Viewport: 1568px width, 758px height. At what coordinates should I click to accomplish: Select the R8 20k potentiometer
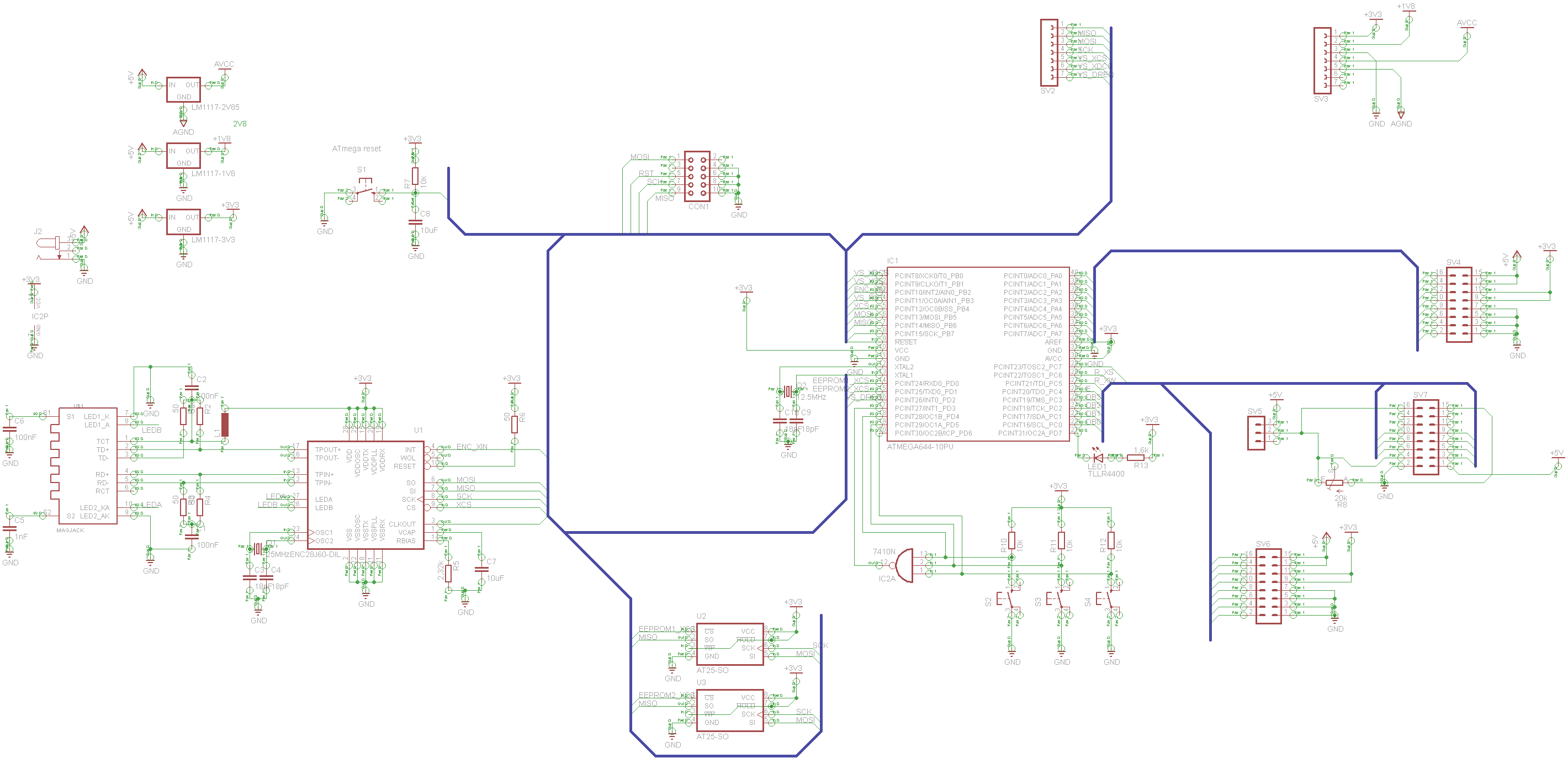pos(1334,483)
